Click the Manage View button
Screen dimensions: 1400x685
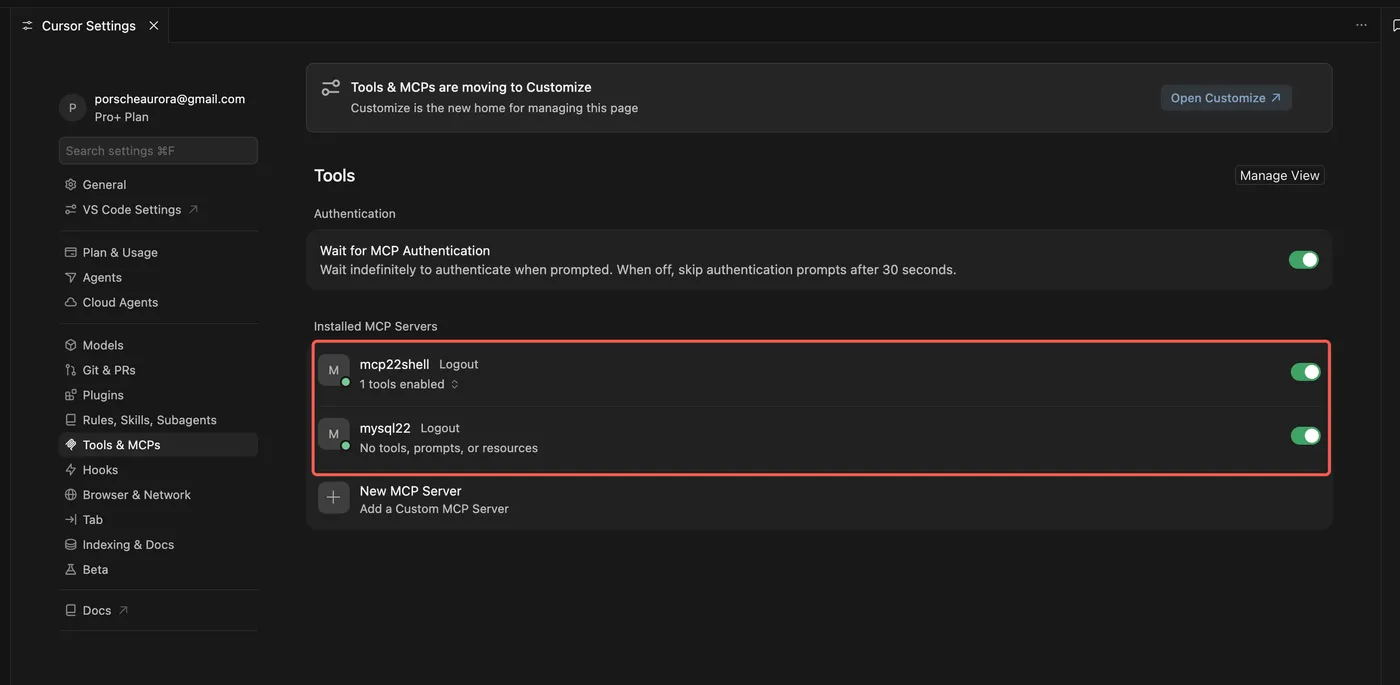[1280, 175]
